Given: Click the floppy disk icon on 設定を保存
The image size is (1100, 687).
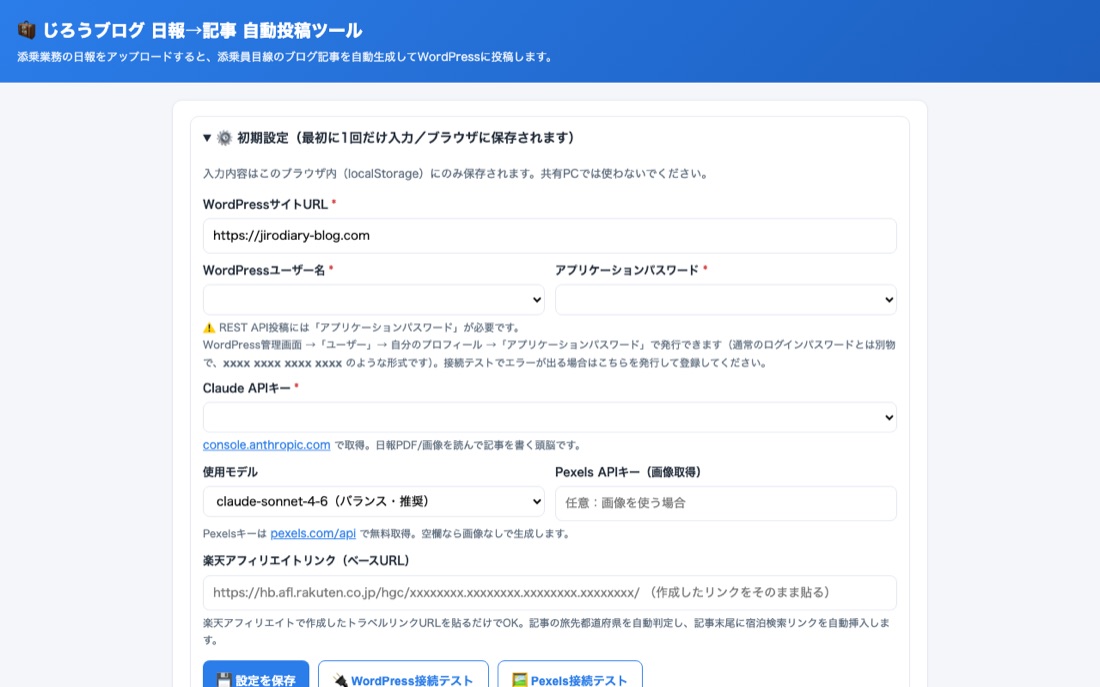Looking at the screenshot, I should 224,680.
